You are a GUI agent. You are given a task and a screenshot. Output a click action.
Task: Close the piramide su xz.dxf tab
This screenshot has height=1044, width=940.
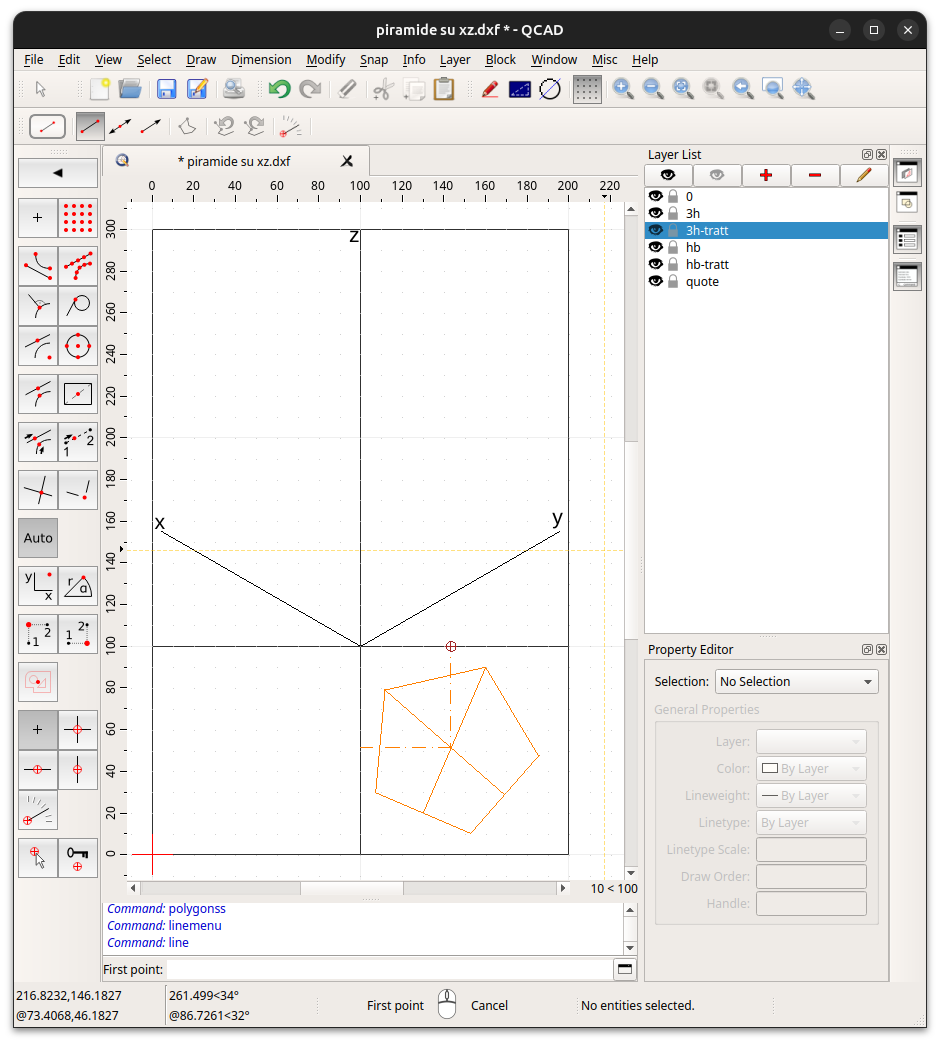pyautogui.click(x=347, y=161)
